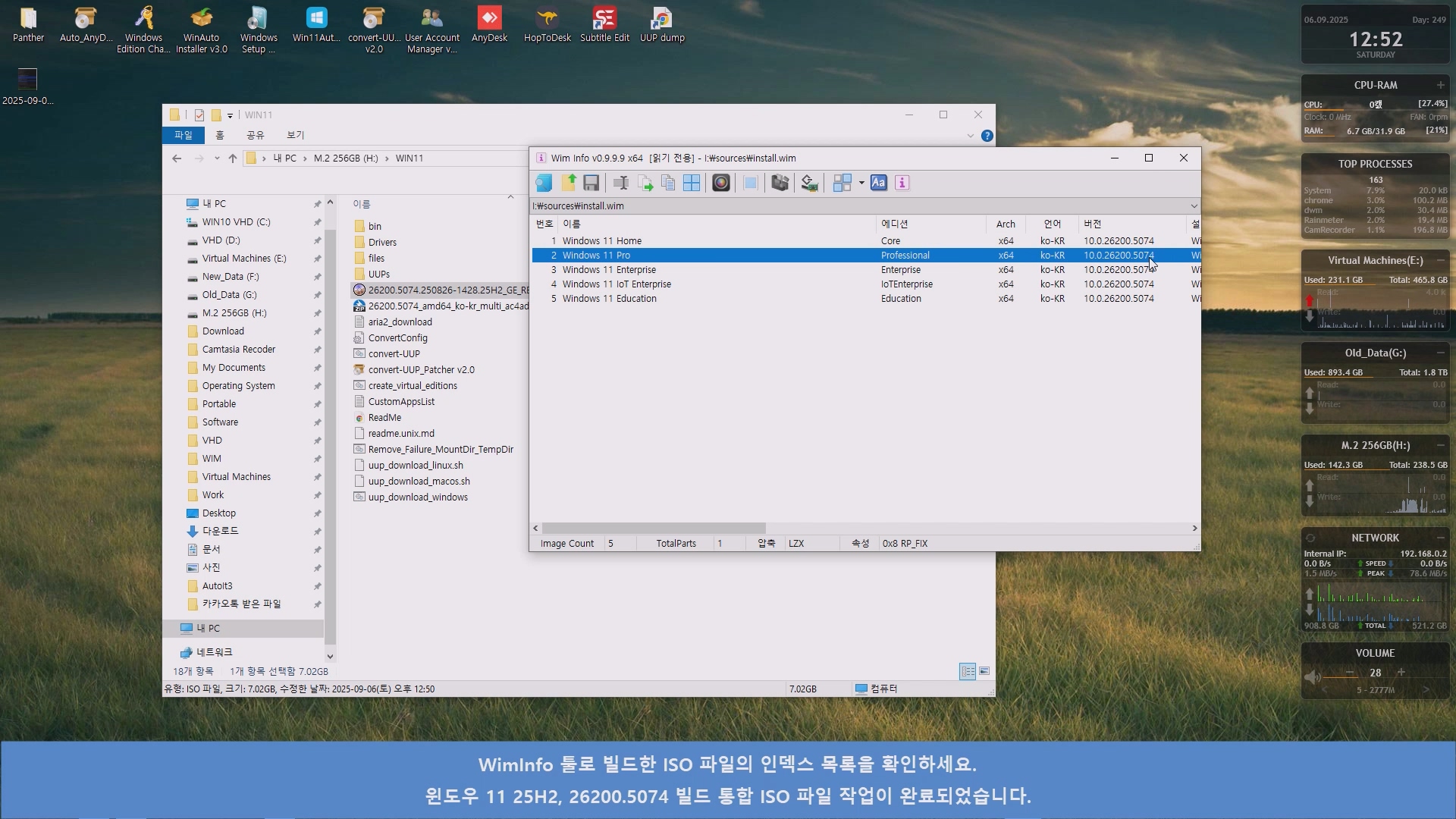Increase volume with plus in VOLUME widget
Image resolution: width=1456 pixels, height=819 pixels.
(x=1401, y=673)
